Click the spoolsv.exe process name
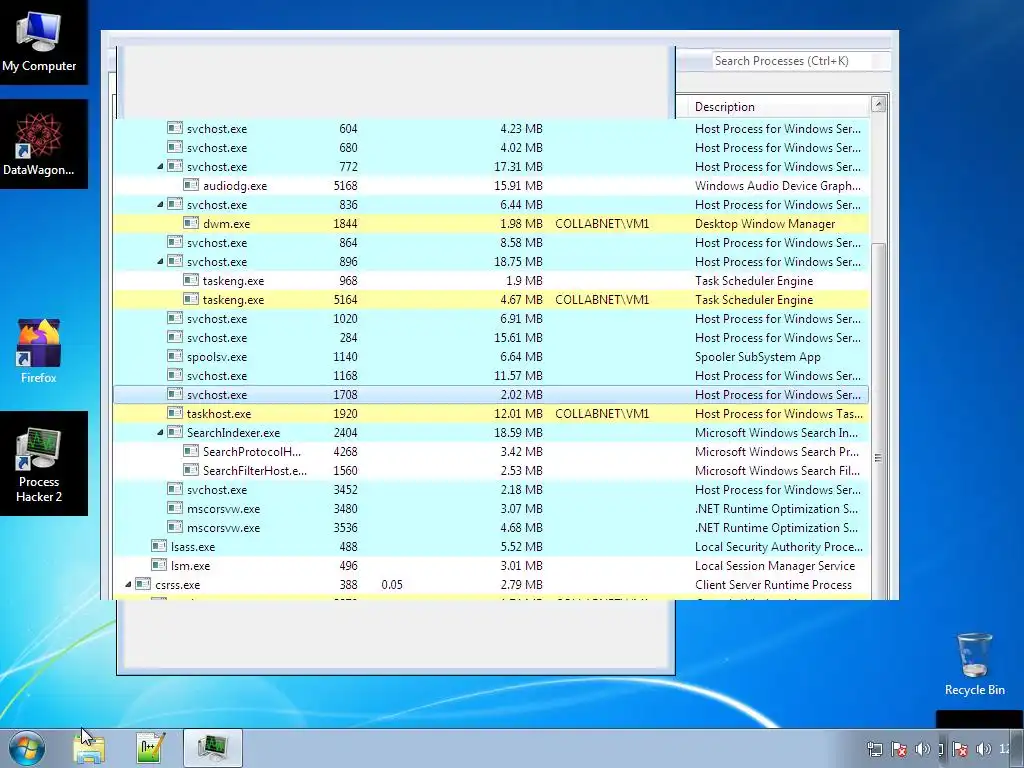 pos(217,357)
